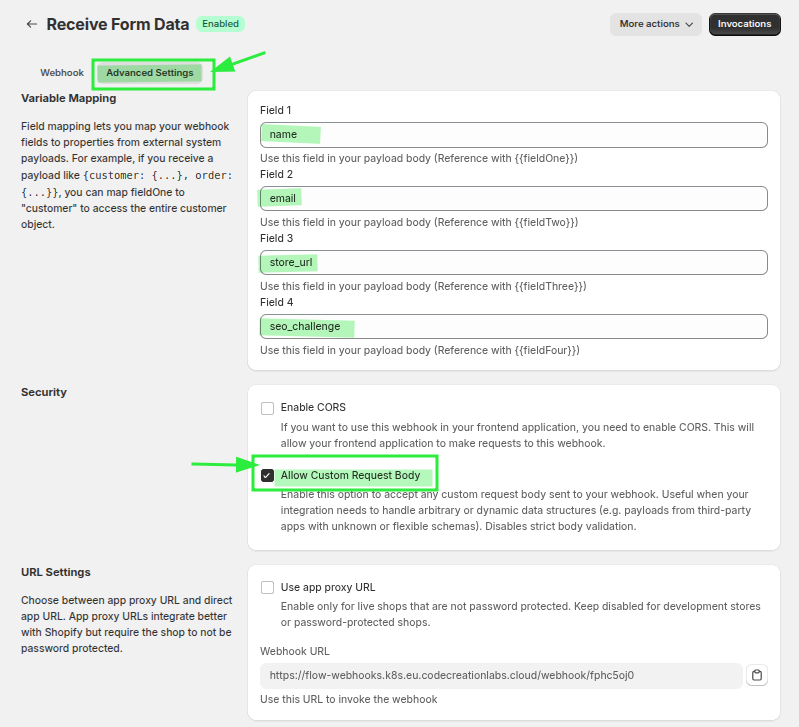Click the Allow Custom Request Body label
This screenshot has width=799, height=727.
(x=350, y=476)
